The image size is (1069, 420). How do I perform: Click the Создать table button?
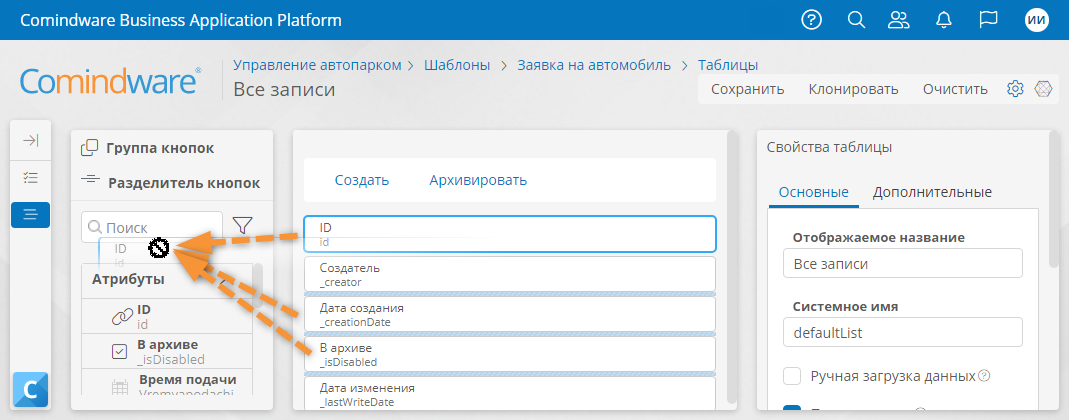(x=362, y=180)
